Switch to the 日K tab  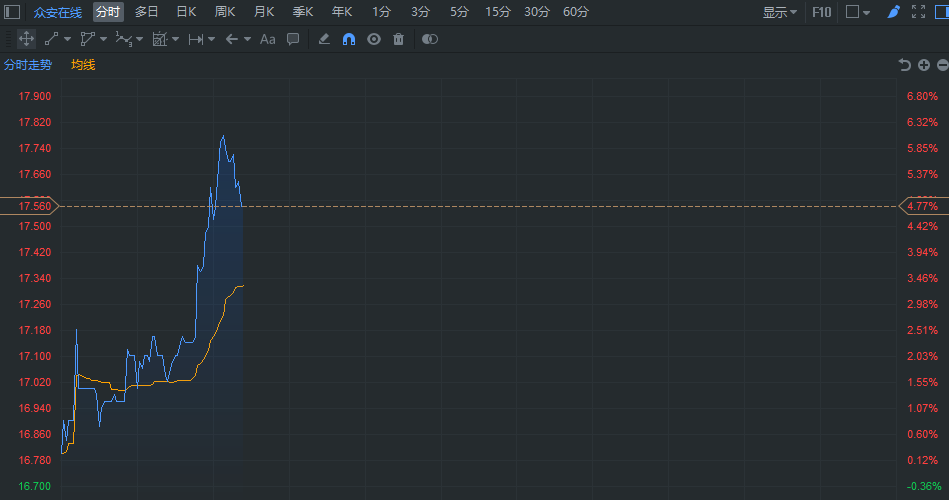pos(186,12)
